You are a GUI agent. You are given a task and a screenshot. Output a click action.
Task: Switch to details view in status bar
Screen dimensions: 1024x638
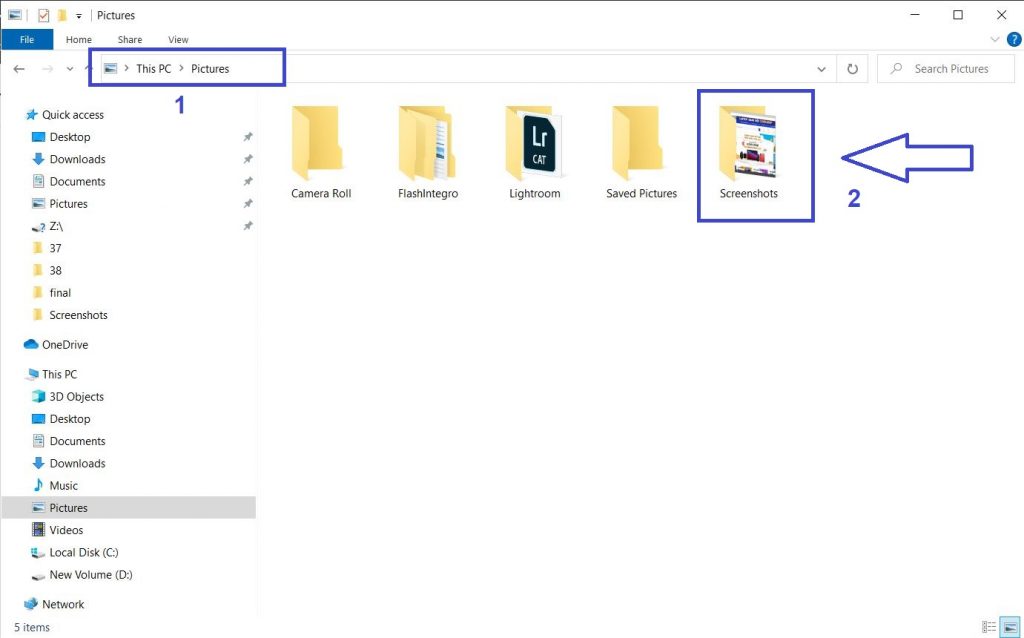[989, 627]
